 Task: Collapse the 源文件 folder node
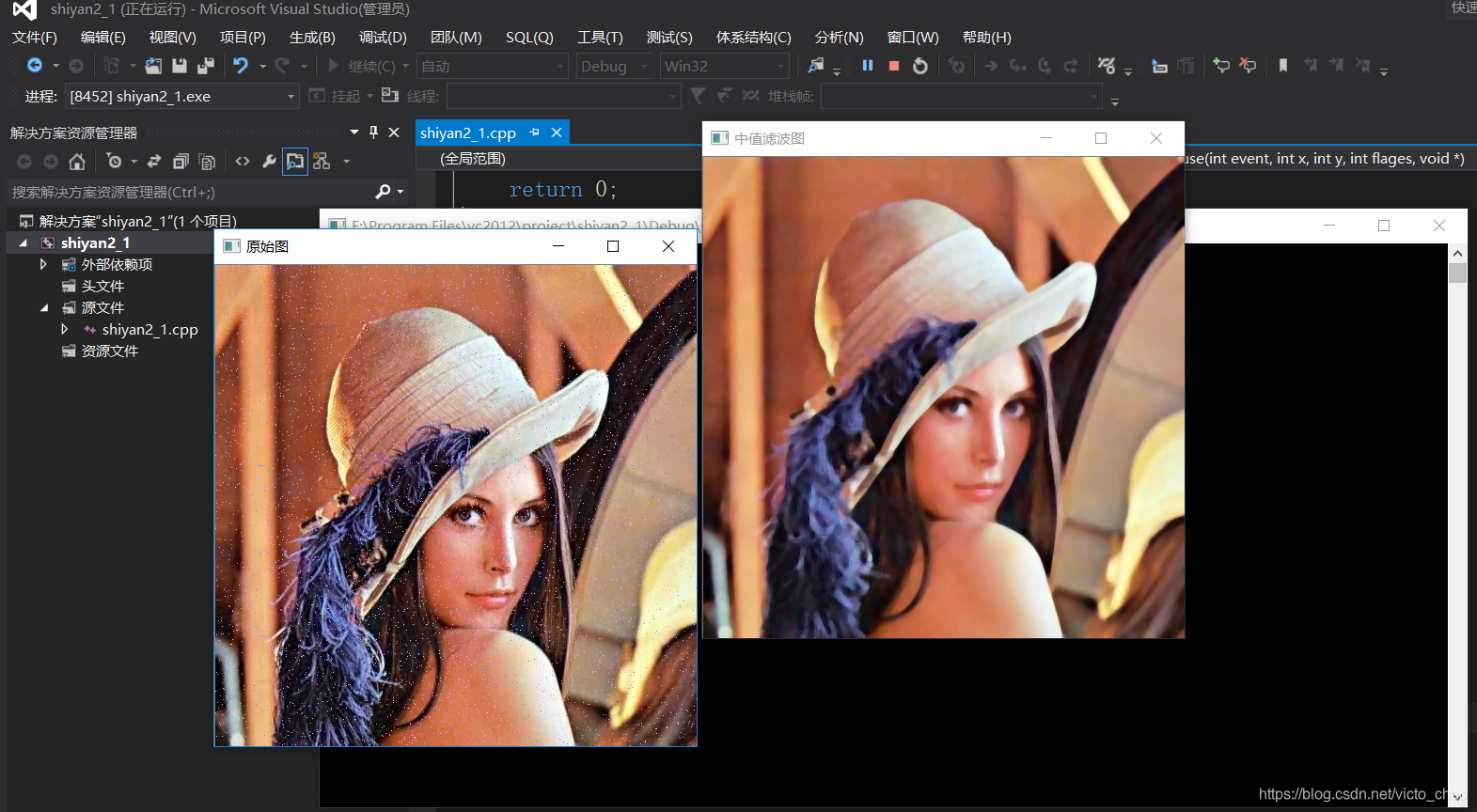(43, 307)
